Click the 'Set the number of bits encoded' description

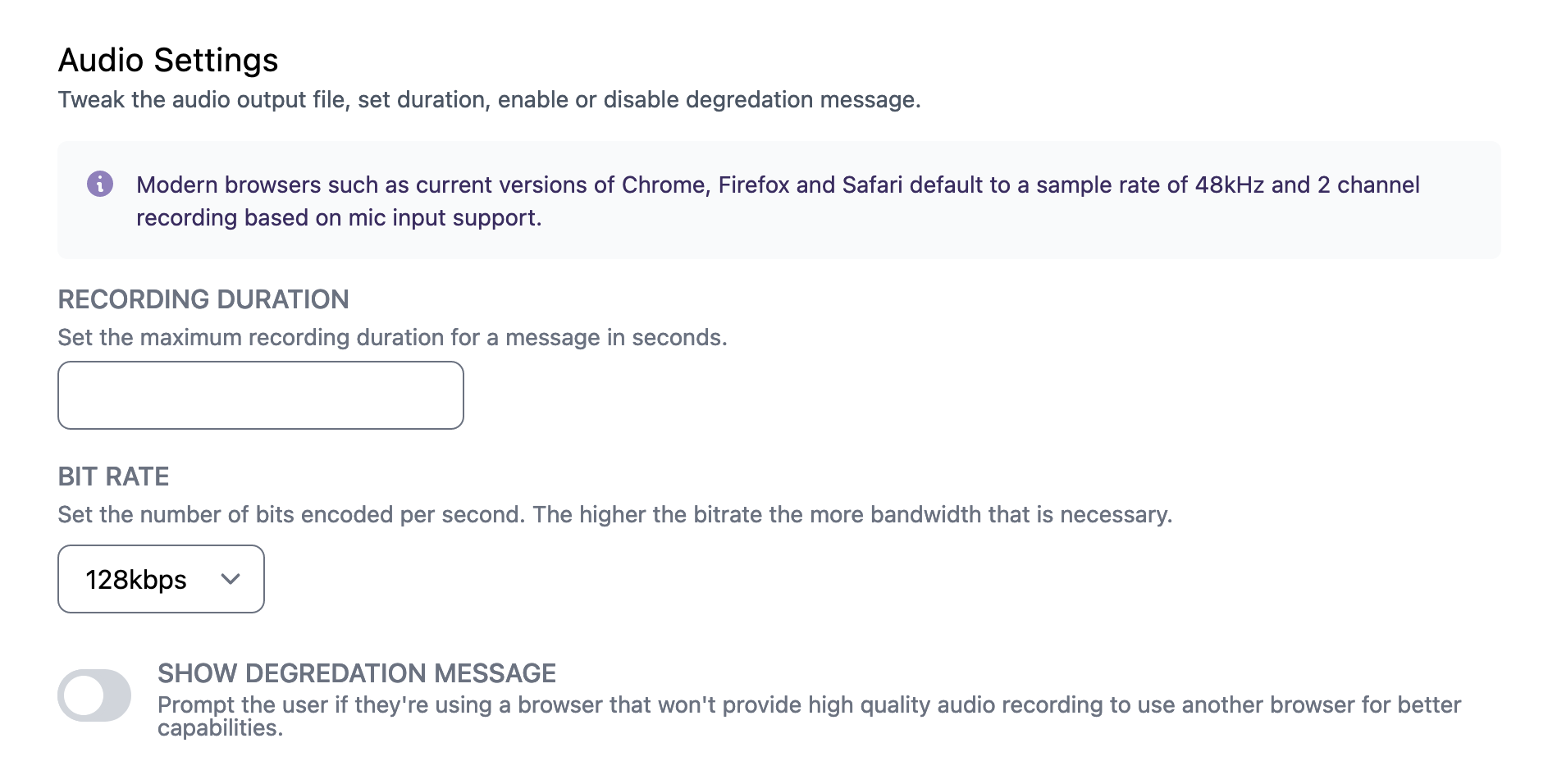pos(614,515)
